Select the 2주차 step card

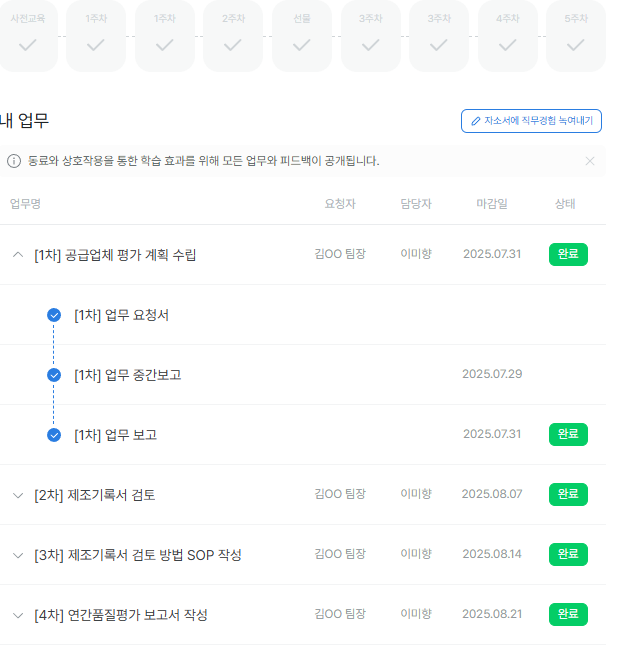pos(233,36)
